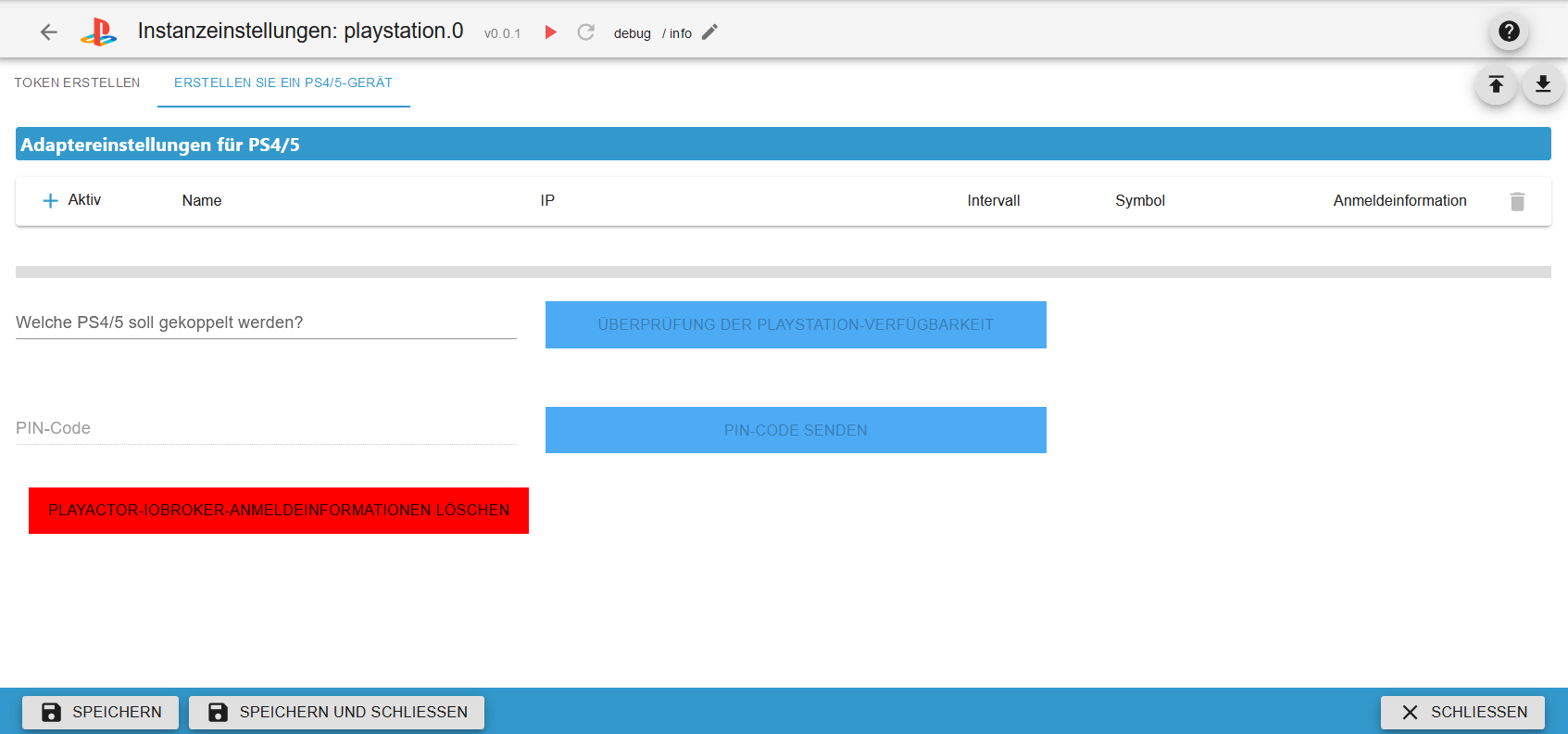Click the 'Adaptereinstellungen für PS4/5' heading

coord(160,145)
